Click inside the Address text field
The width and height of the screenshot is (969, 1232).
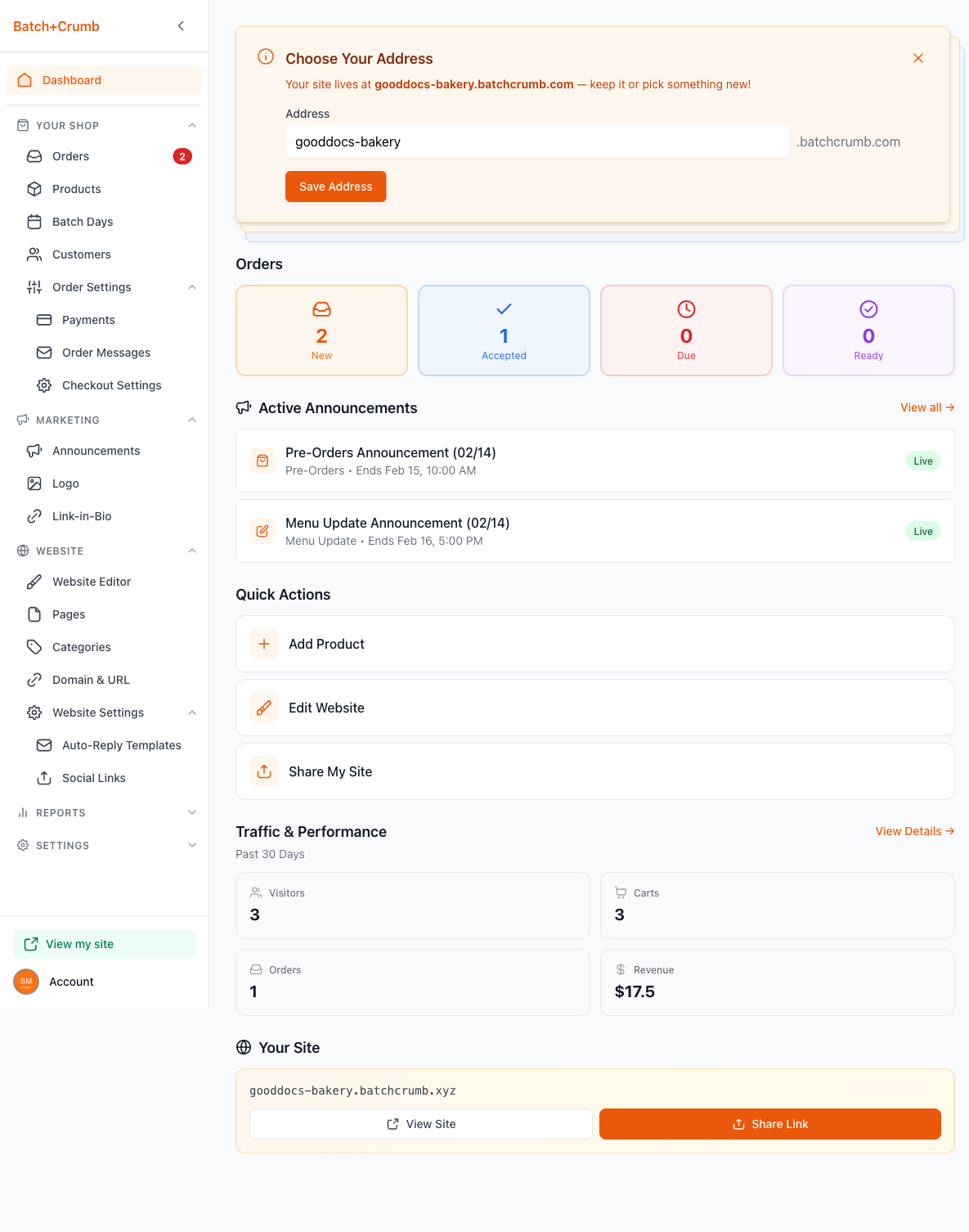point(536,142)
